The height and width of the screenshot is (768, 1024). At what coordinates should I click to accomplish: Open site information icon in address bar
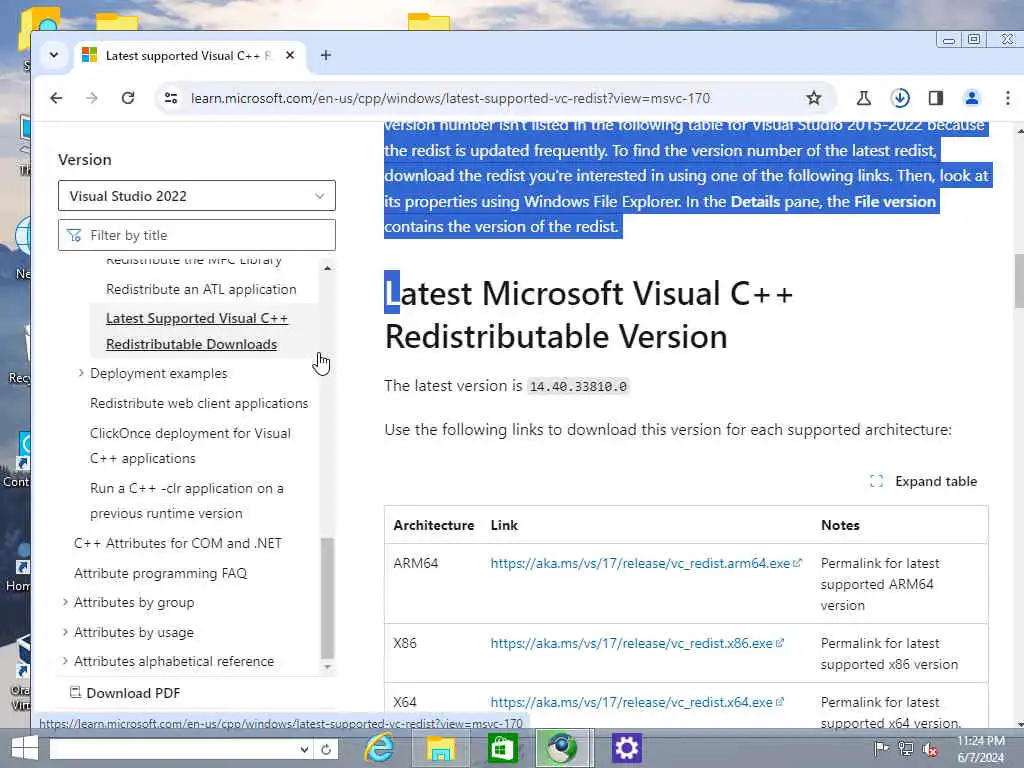coord(171,98)
